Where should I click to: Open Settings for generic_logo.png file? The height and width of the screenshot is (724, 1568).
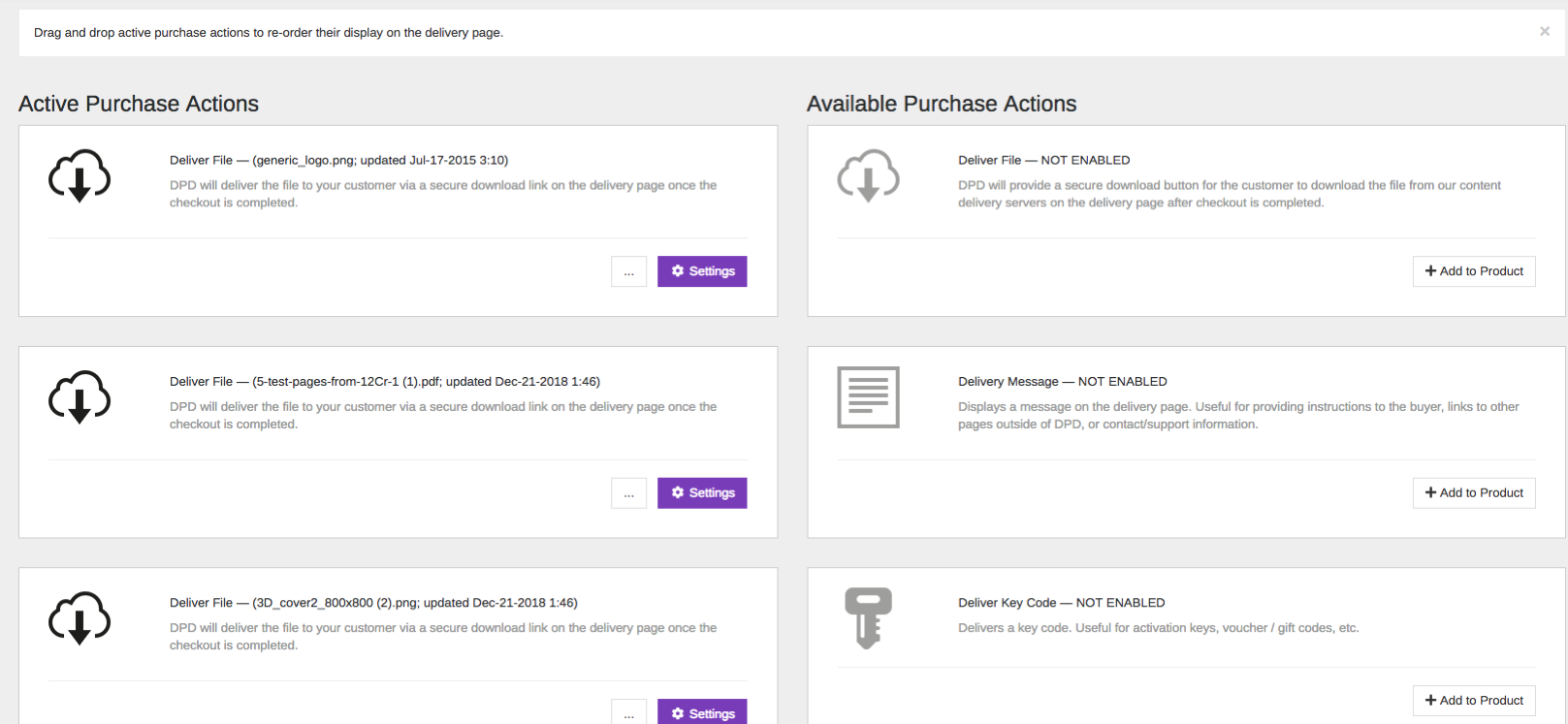tap(702, 271)
